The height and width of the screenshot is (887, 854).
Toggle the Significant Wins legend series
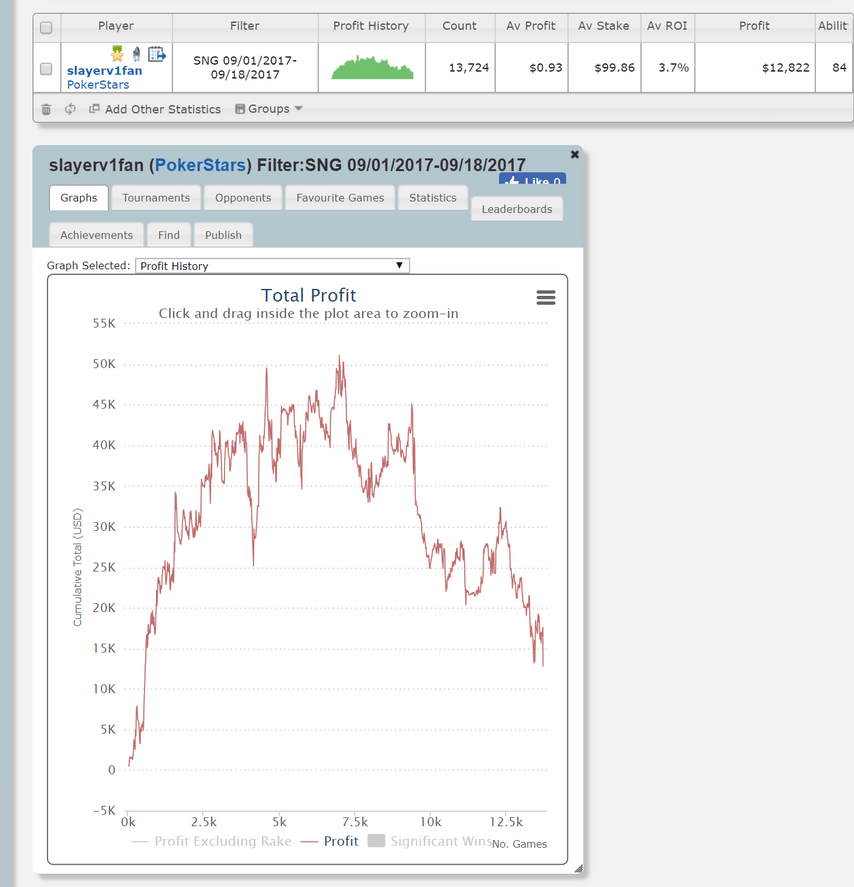pyautogui.click(x=430, y=841)
